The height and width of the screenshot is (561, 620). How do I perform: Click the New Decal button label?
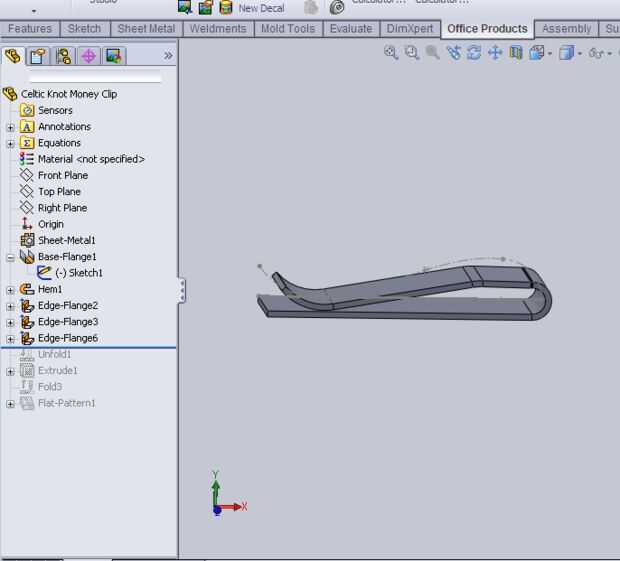point(261,8)
